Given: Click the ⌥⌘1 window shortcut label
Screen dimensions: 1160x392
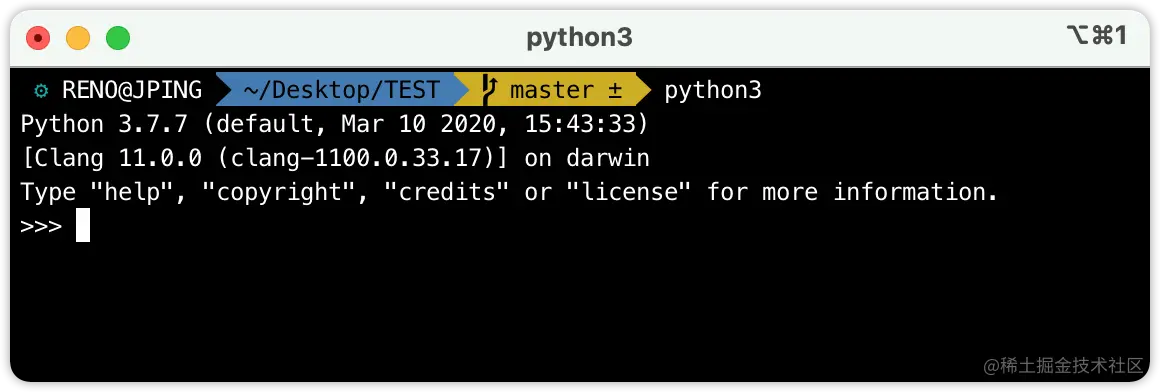Looking at the screenshot, I should [x=1096, y=35].
